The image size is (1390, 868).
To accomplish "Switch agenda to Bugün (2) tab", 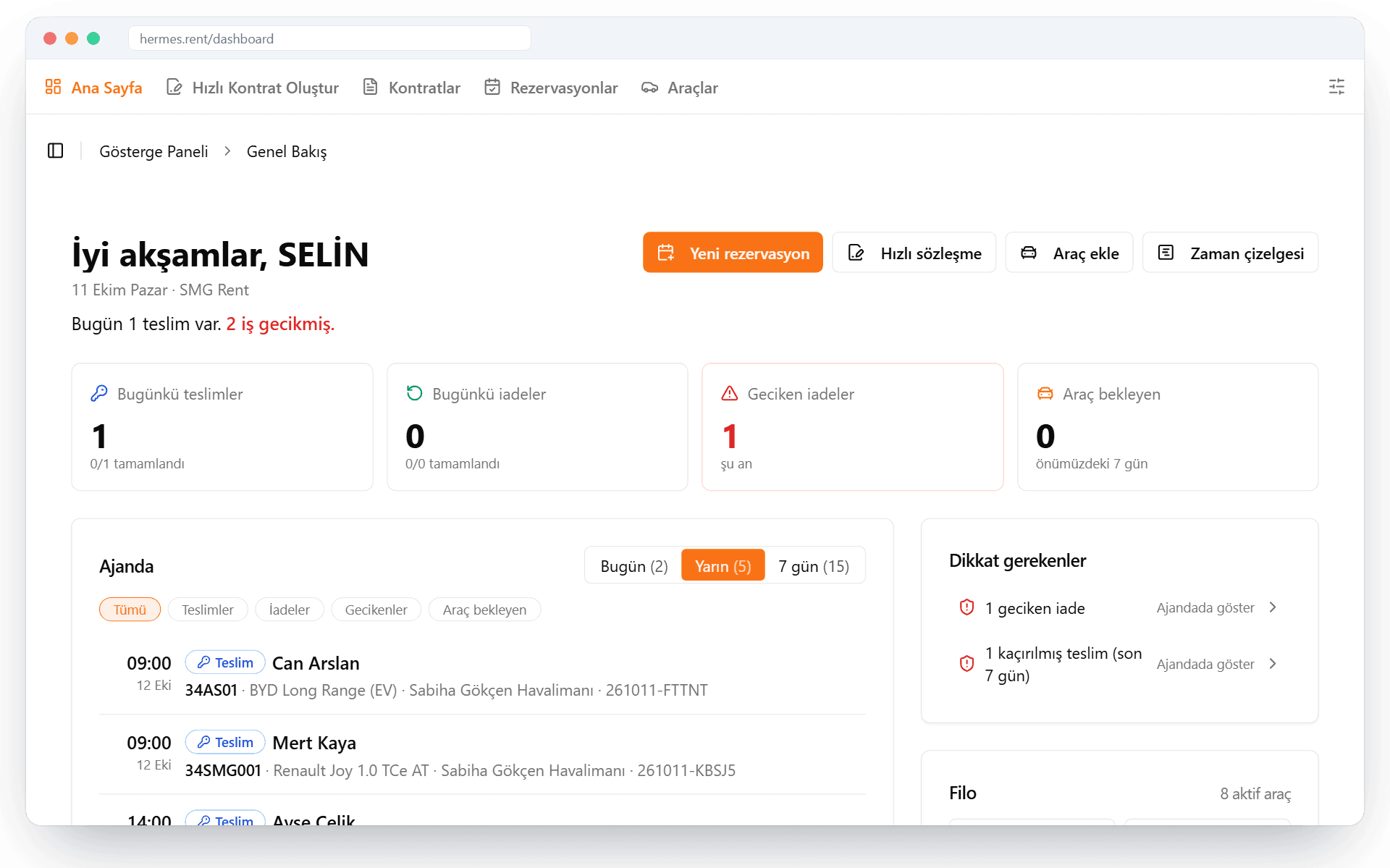I will pos(634,566).
